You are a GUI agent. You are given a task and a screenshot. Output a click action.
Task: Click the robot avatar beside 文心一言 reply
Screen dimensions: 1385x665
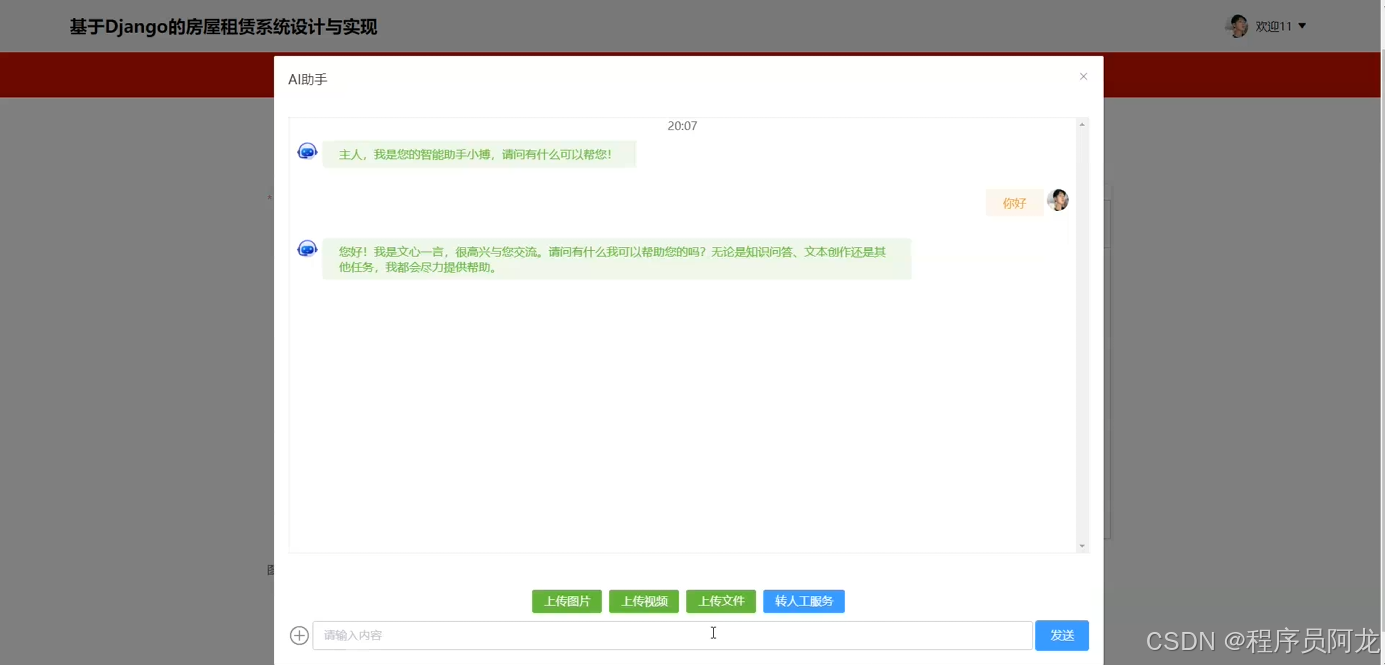pyautogui.click(x=307, y=248)
